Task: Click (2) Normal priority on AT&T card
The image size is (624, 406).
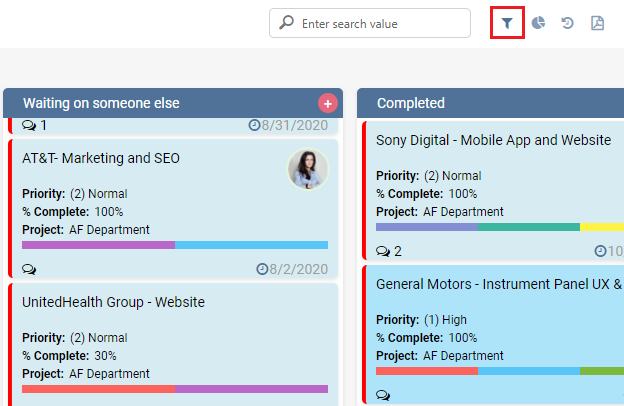Action: point(99,194)
